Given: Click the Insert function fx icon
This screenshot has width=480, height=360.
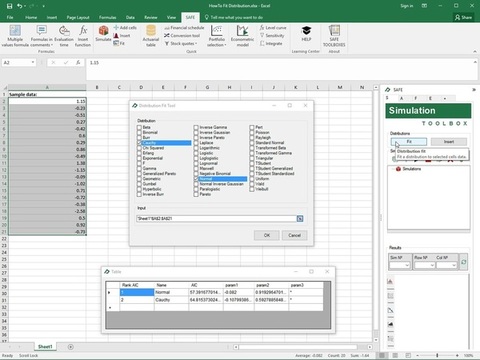Looking at the screenshot, I should 83,31.
